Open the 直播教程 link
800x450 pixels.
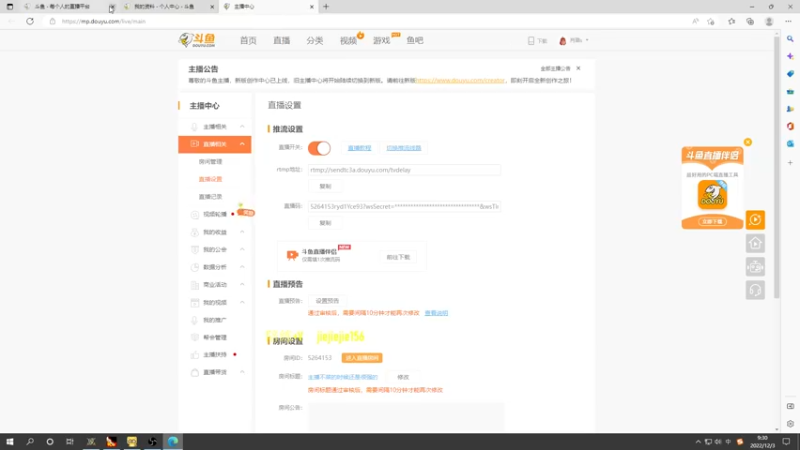pos(359,148)
